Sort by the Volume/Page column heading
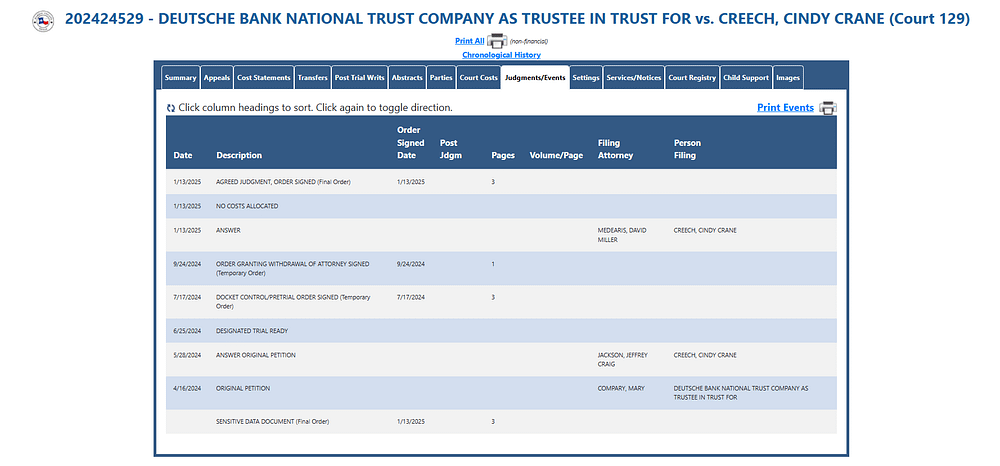Viewport: 1000px width, 466px height. click(556, 155)
